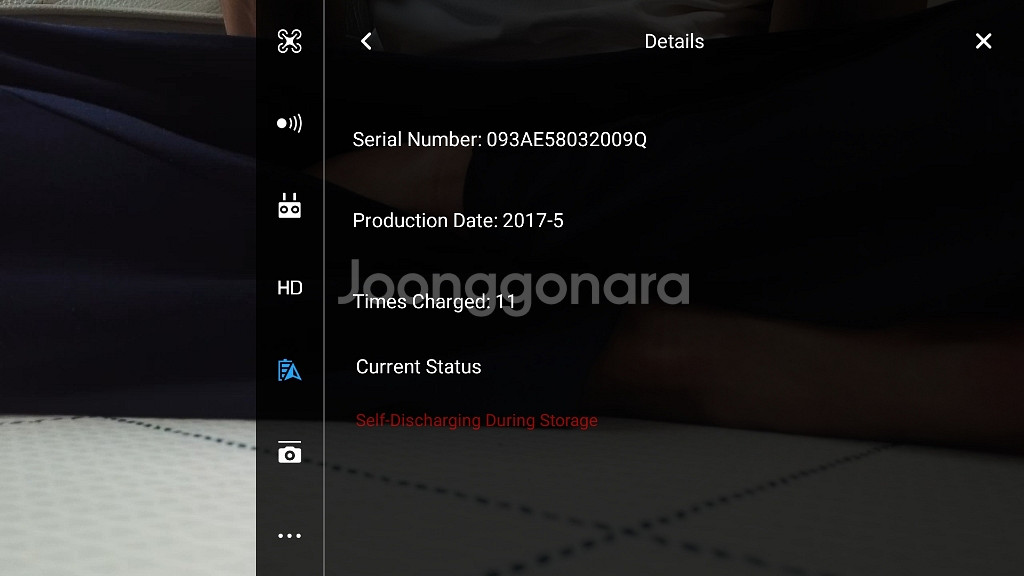The height and width of the screenshot is (576, 1024).
Task: Select the highlighted aircraft battery settings icon
Action: coord(289,370)
